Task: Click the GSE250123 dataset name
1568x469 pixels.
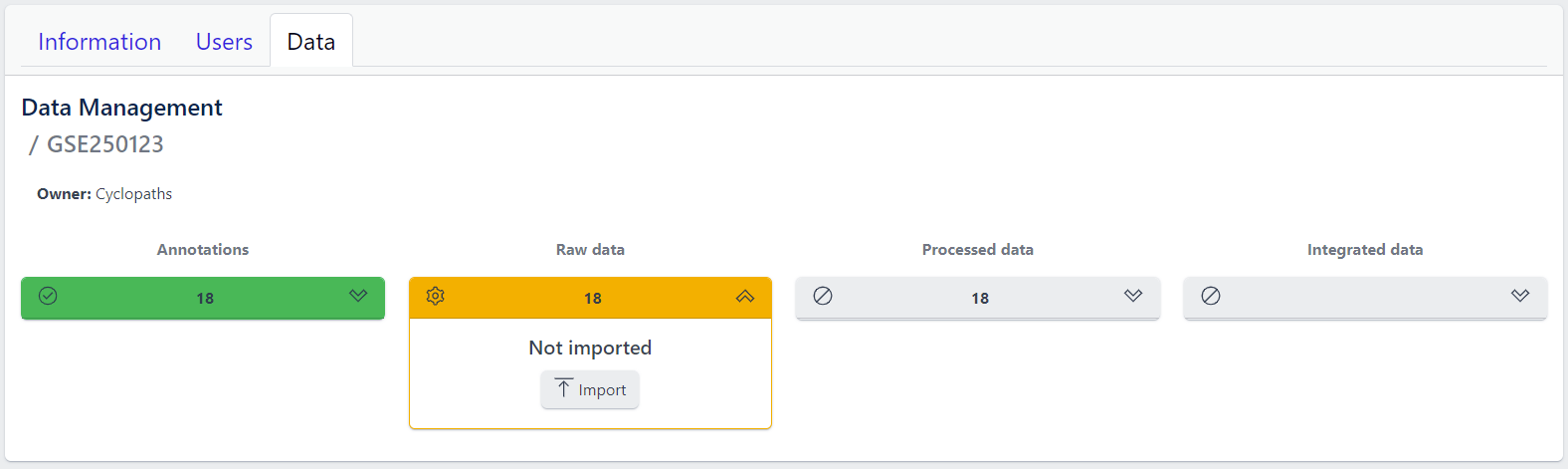Action: (105, 144)
